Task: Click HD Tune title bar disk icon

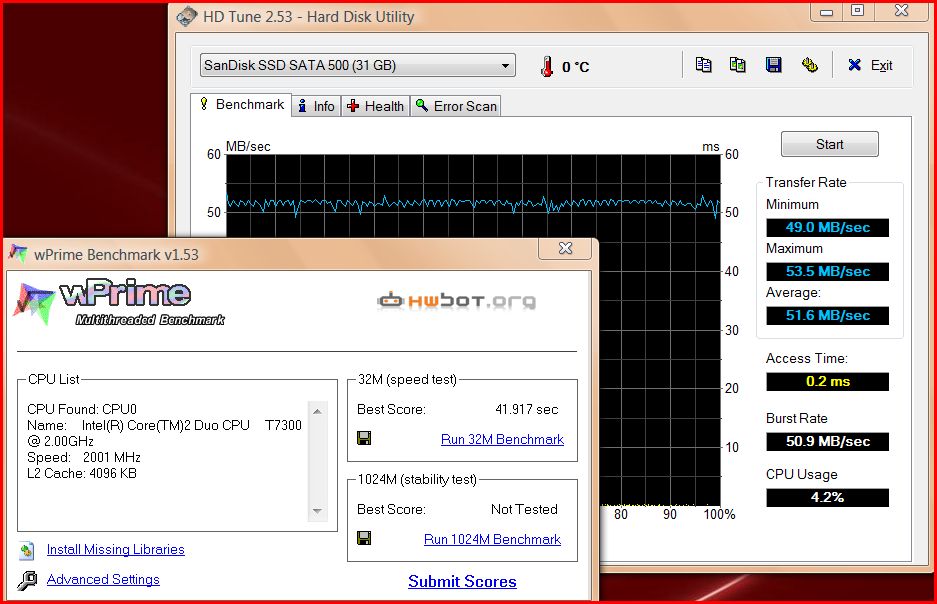Action: (186, 16)
